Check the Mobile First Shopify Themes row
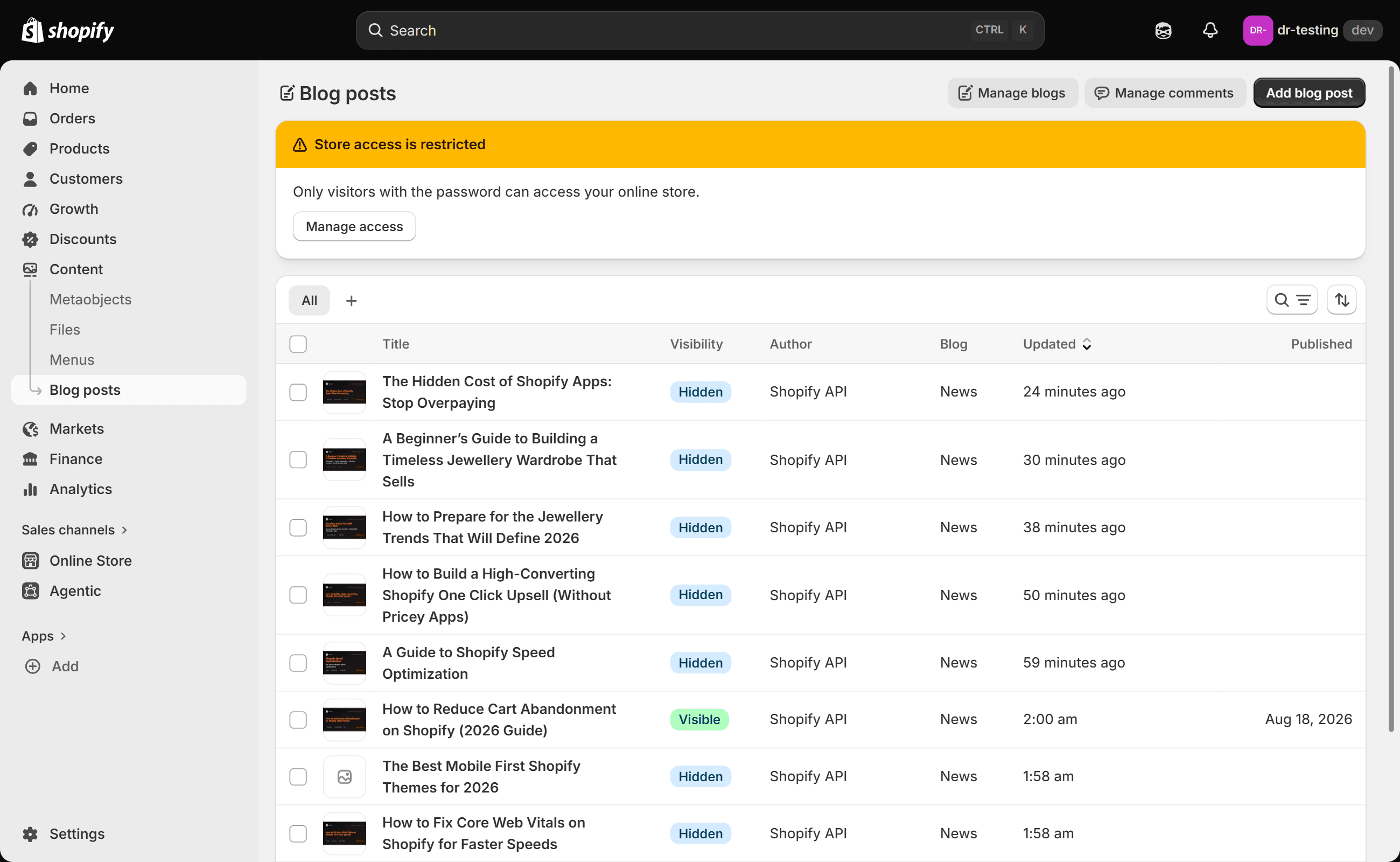 coord(298,776)
